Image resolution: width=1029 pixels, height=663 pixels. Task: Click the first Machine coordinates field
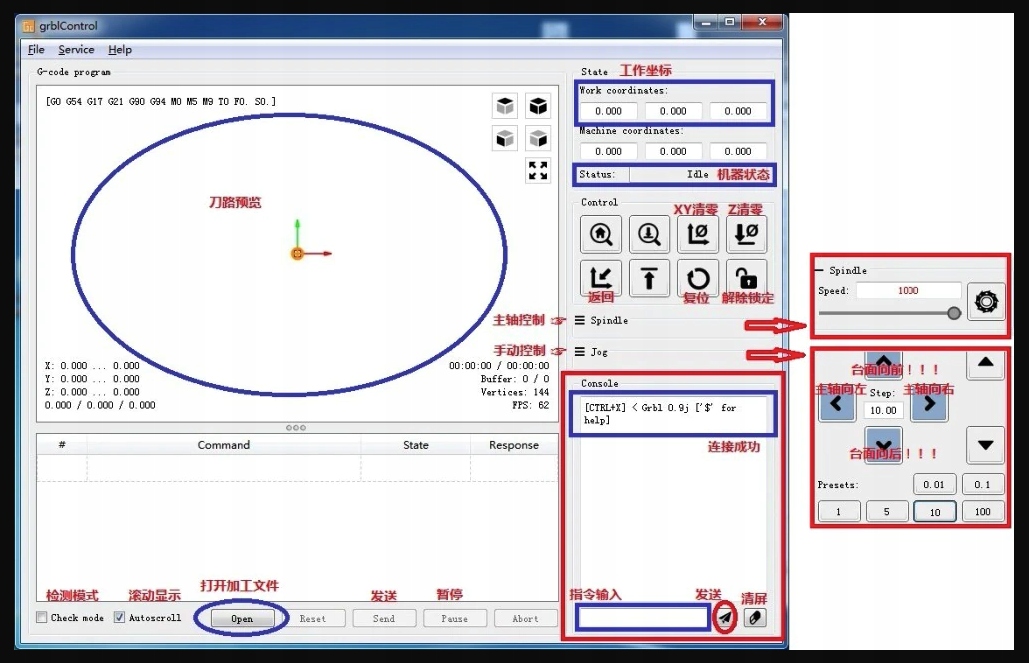click(608, 151)
